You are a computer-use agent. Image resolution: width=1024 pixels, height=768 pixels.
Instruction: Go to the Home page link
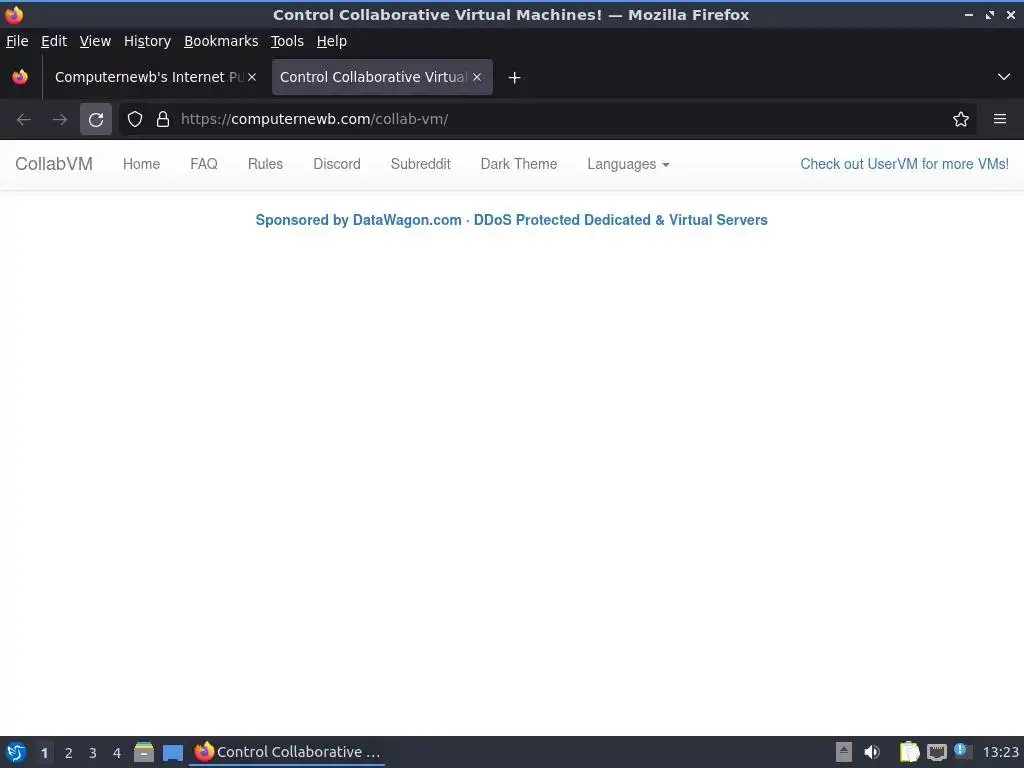pyautogui.click(x=141, y=164)
